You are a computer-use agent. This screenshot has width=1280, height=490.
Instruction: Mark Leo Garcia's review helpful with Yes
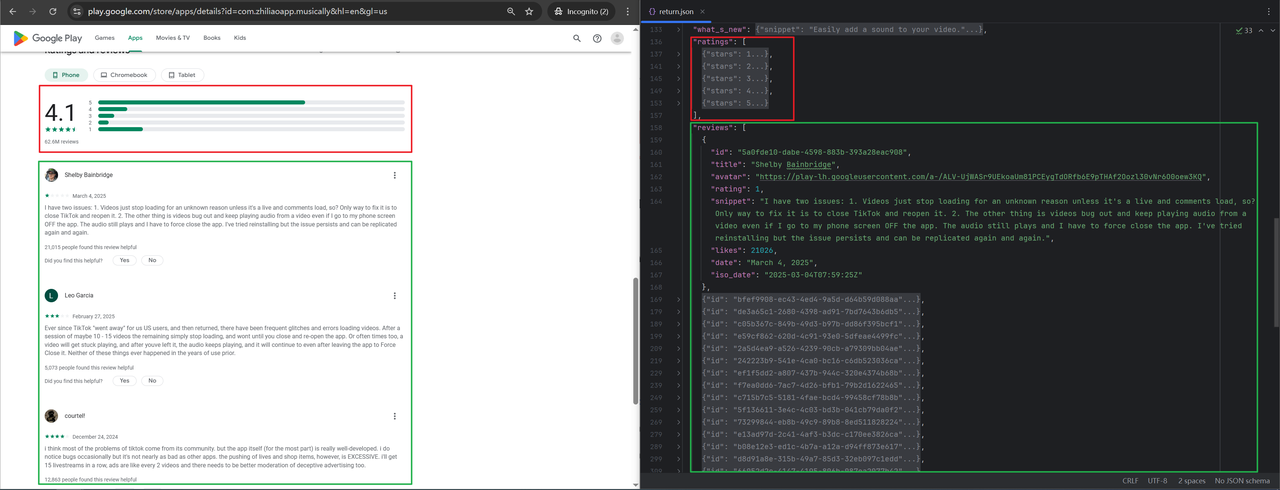click(x=124, y=381)
